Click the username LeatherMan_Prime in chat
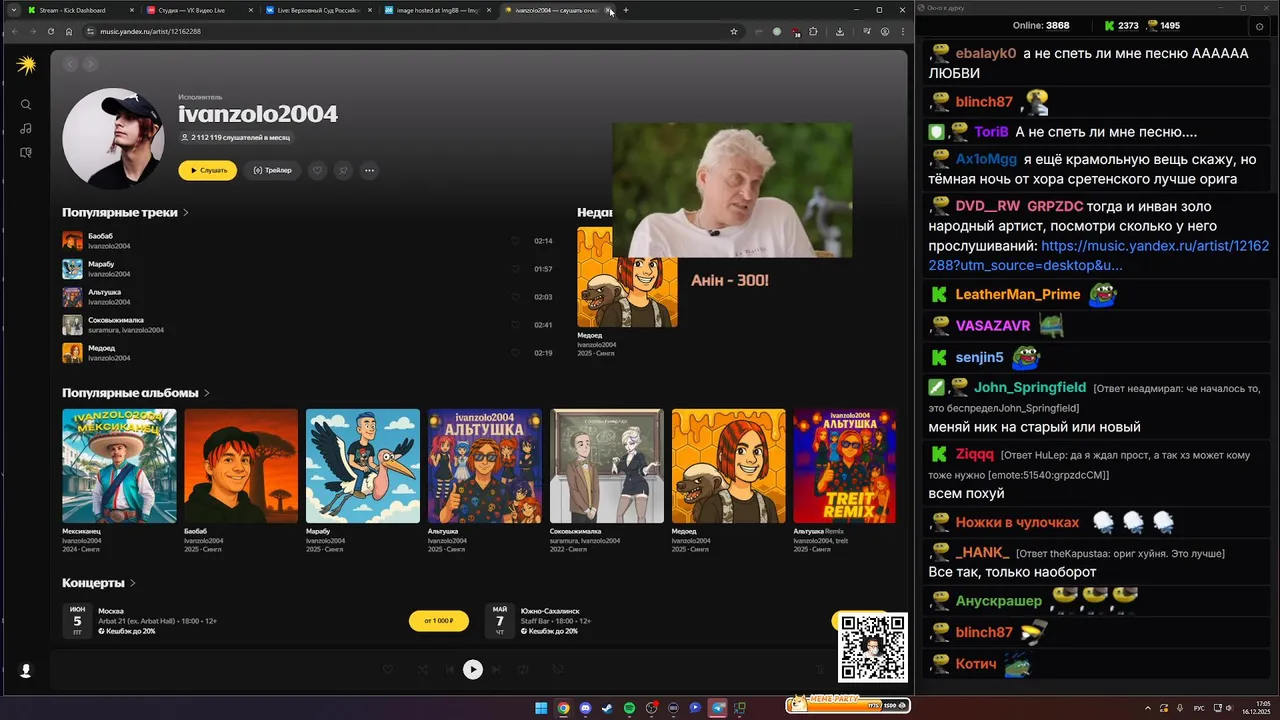This screenshot has height=720, width=1280. click(x=1018, y=294)
